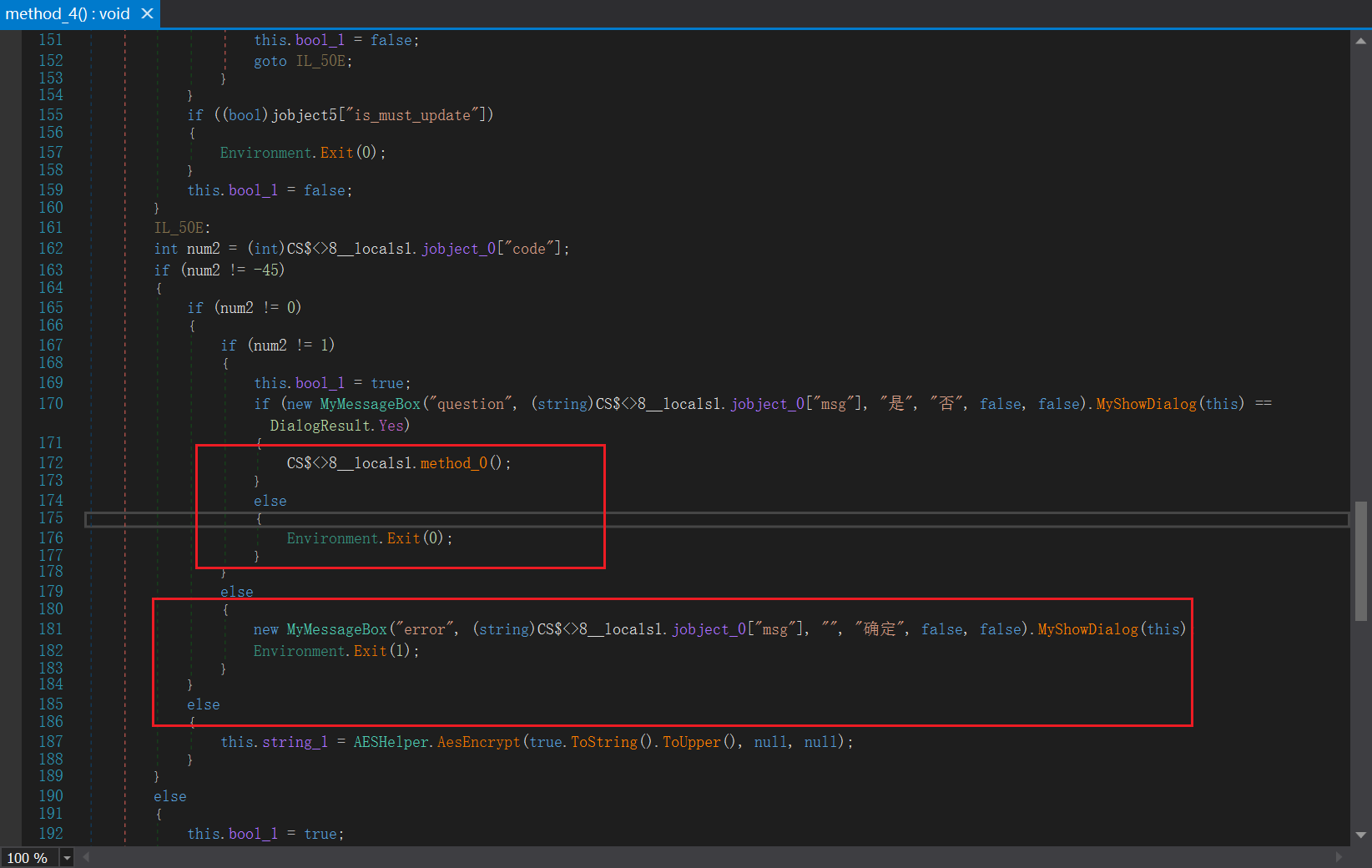Open the 100 % zoom dropdown
1372x868 pixels.
[67, 857]
